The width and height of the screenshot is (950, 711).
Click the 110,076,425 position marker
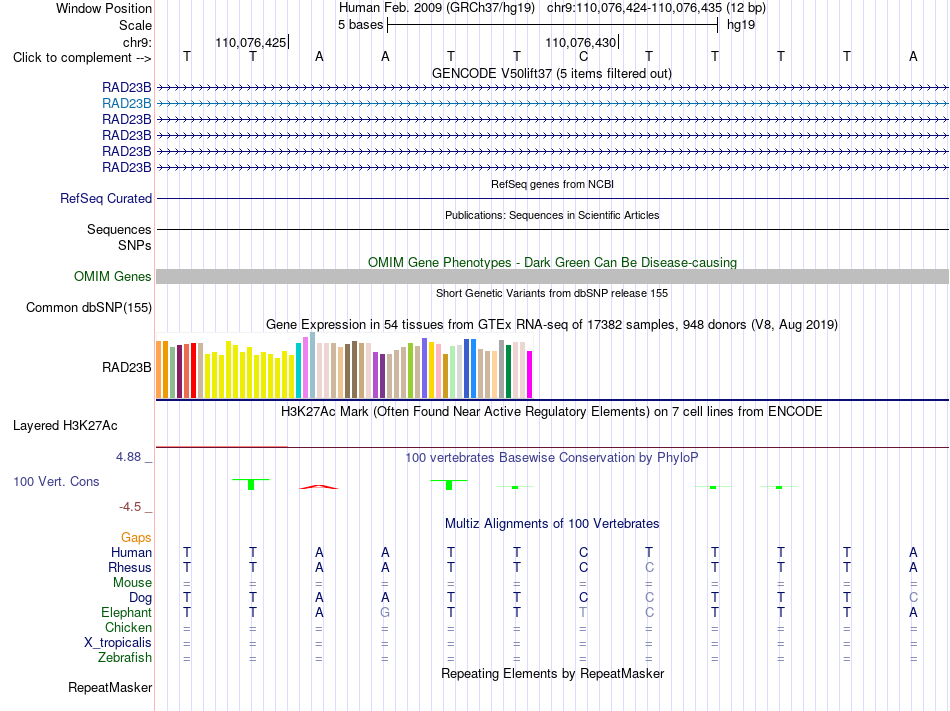[x=251, y=42]
